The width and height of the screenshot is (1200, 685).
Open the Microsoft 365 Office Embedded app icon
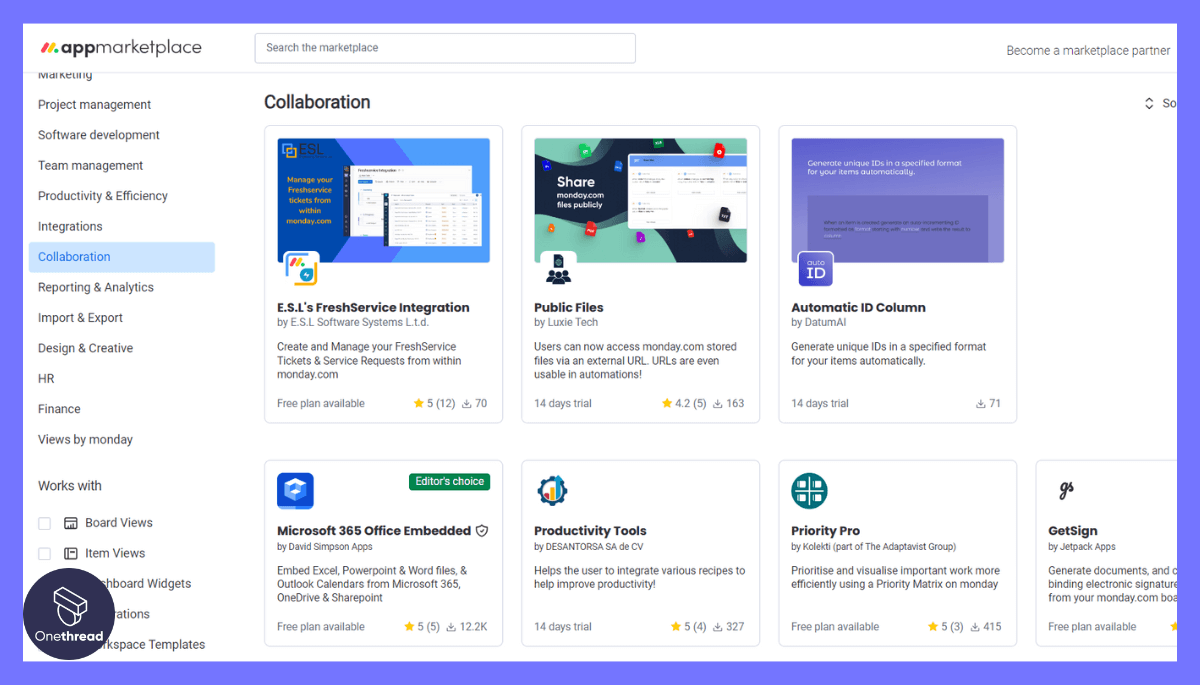pos(295,491)
